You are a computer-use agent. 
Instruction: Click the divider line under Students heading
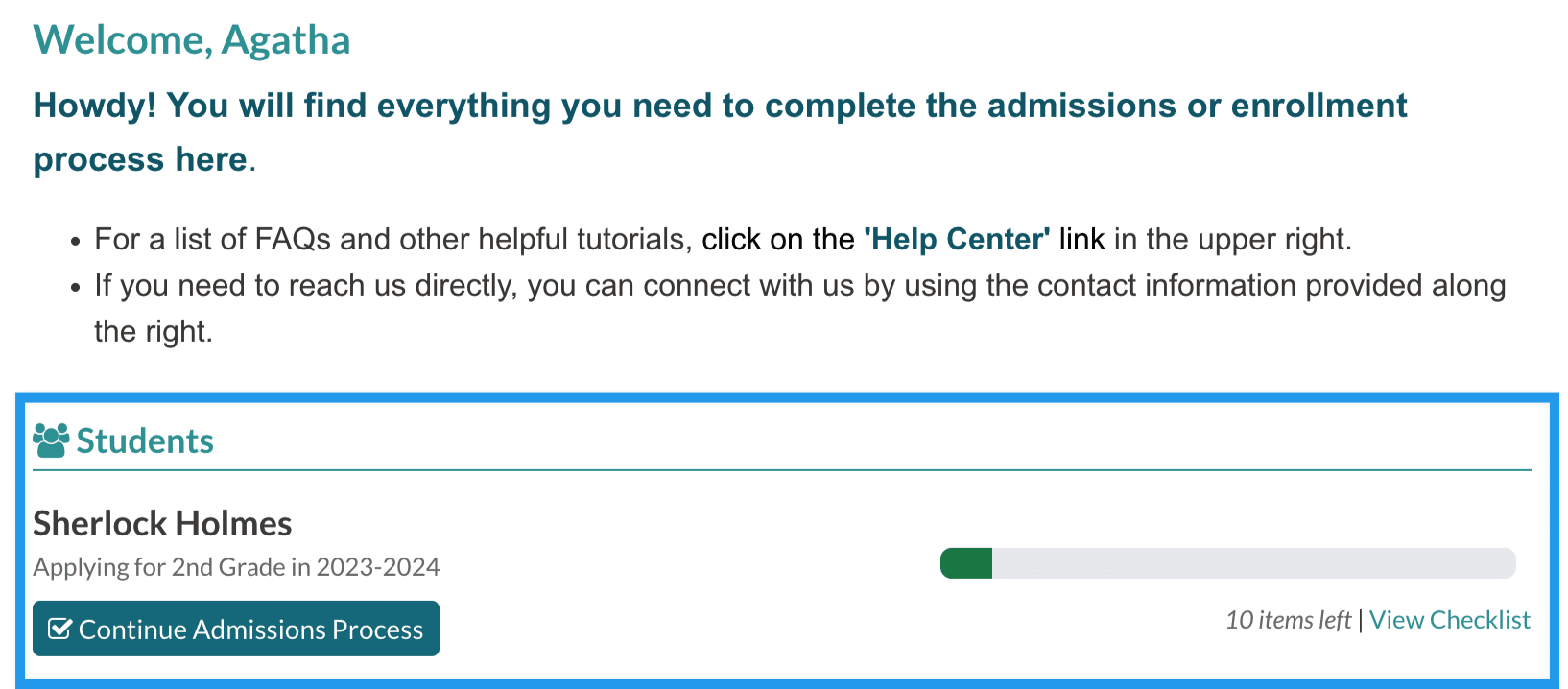click(x=781, y=470)
